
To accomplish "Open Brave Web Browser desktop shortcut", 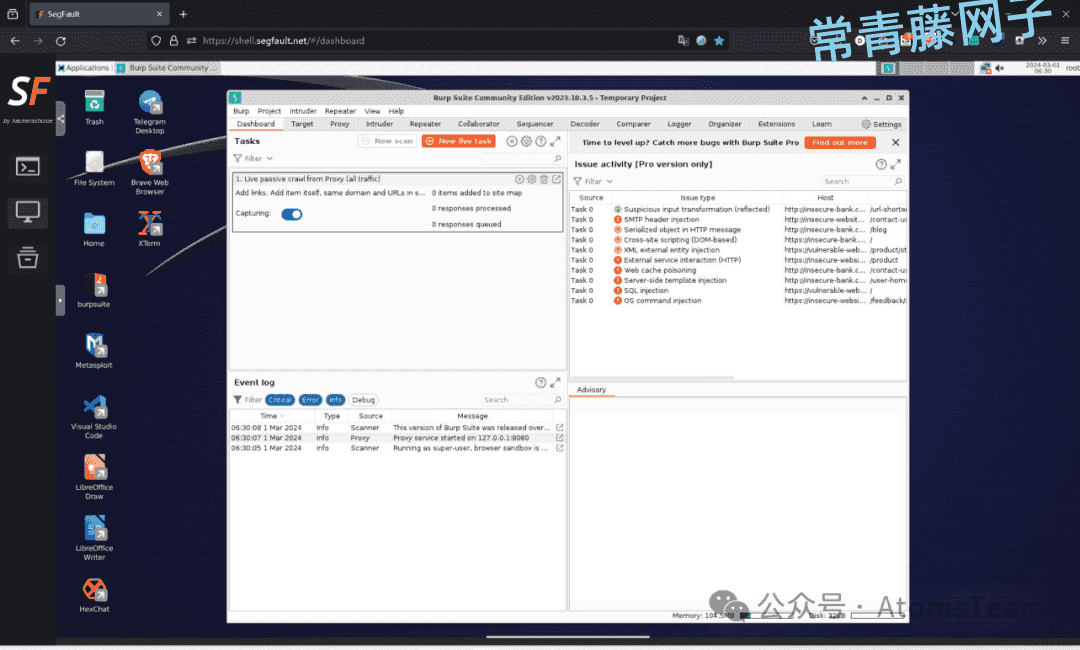I will [149, 172].
